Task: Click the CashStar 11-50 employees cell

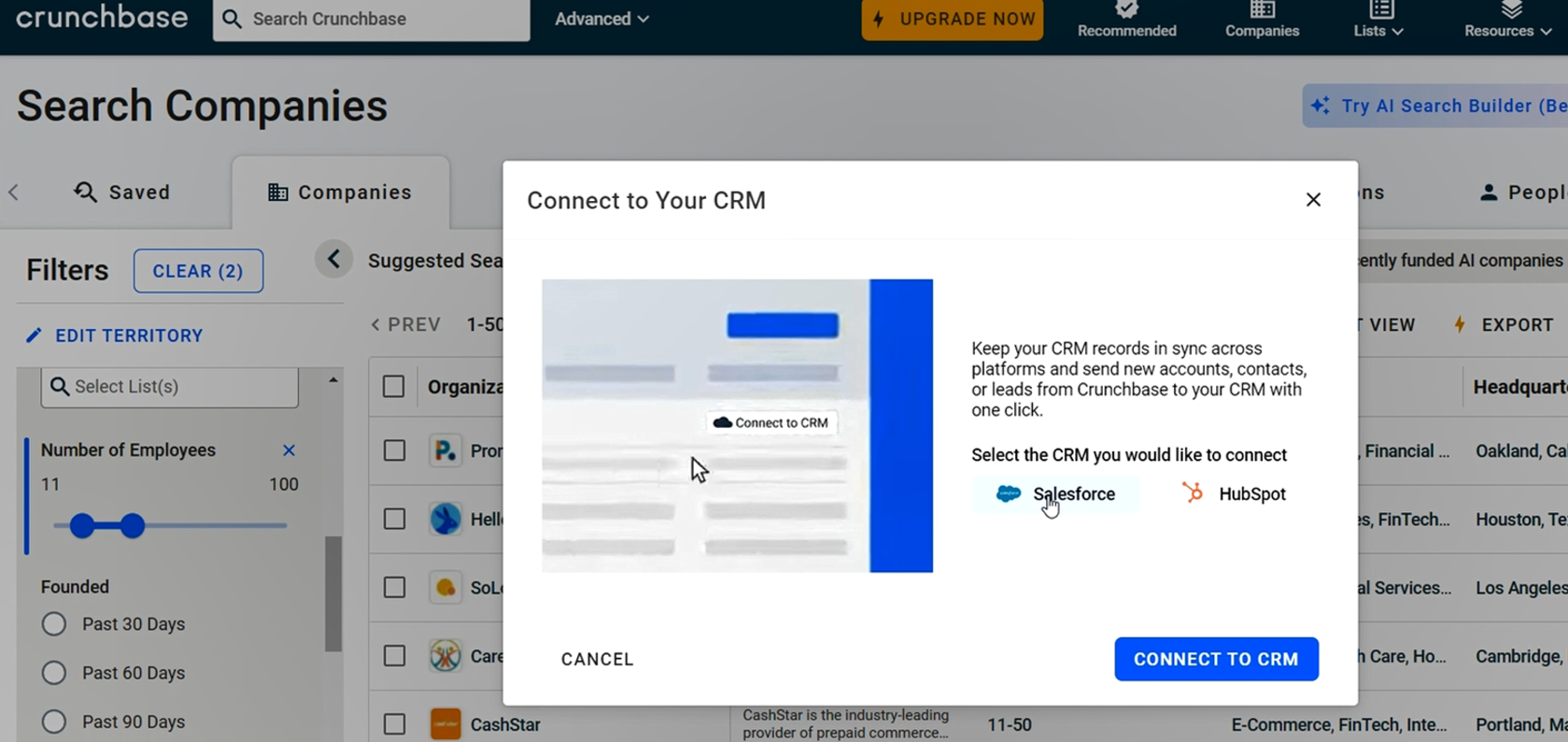Action: pyautogui.click(x=1010, y=724)
